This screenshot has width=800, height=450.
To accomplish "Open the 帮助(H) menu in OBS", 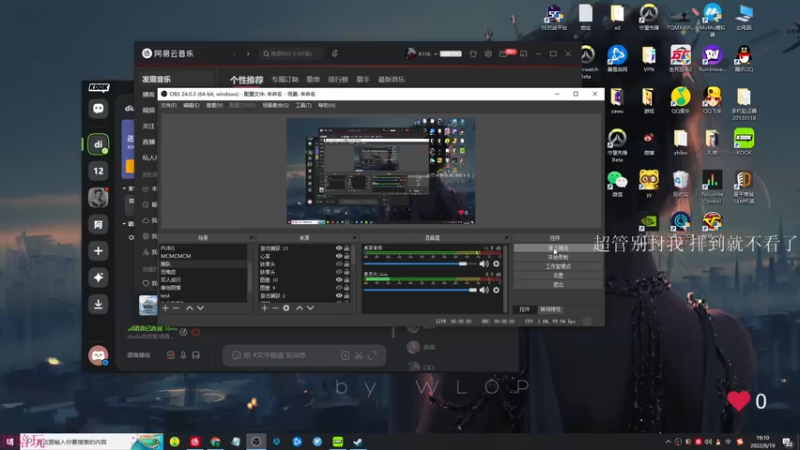I will click(x=327, y=105).
